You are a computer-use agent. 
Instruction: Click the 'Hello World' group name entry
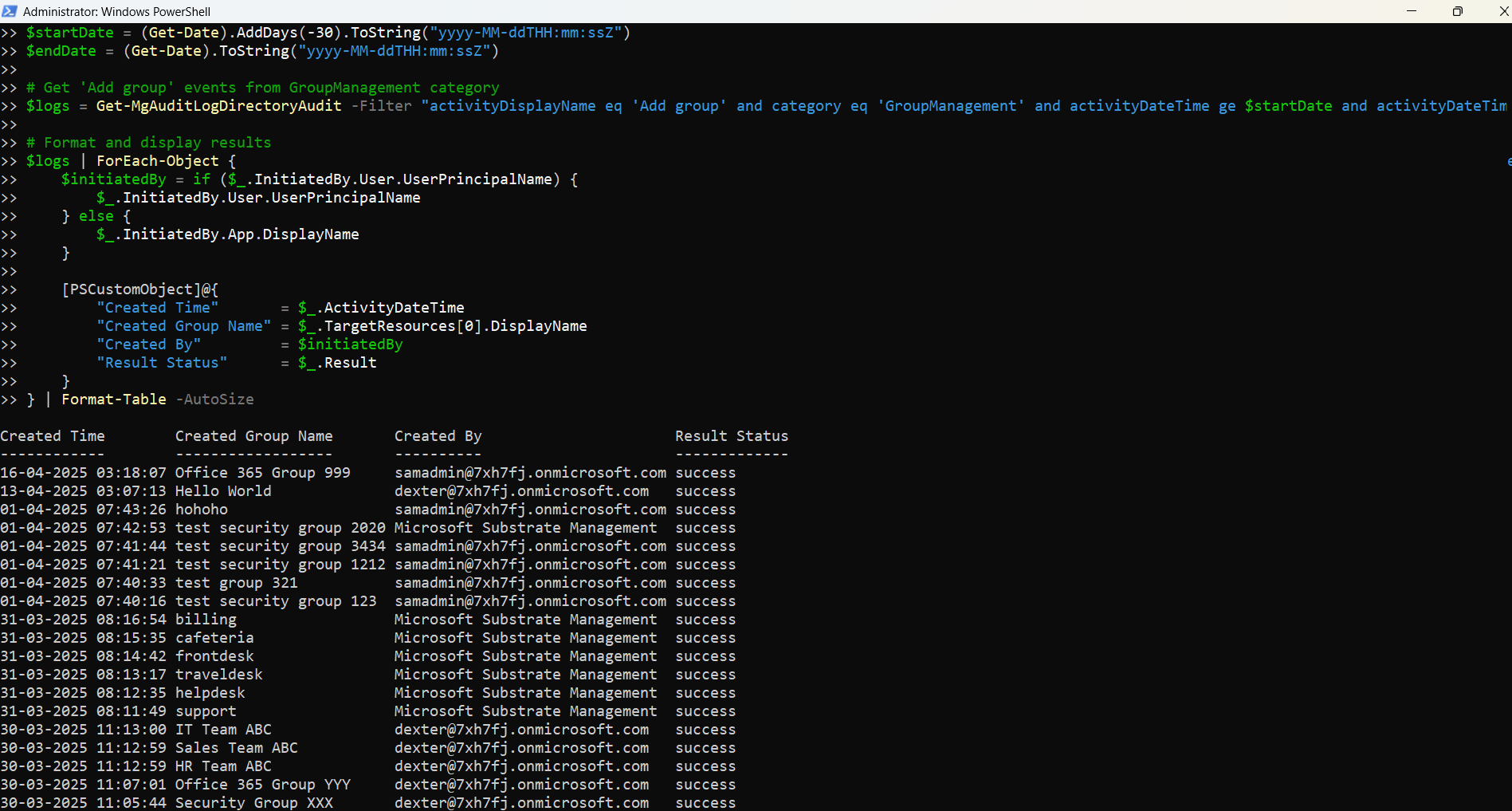click(223, 491)
